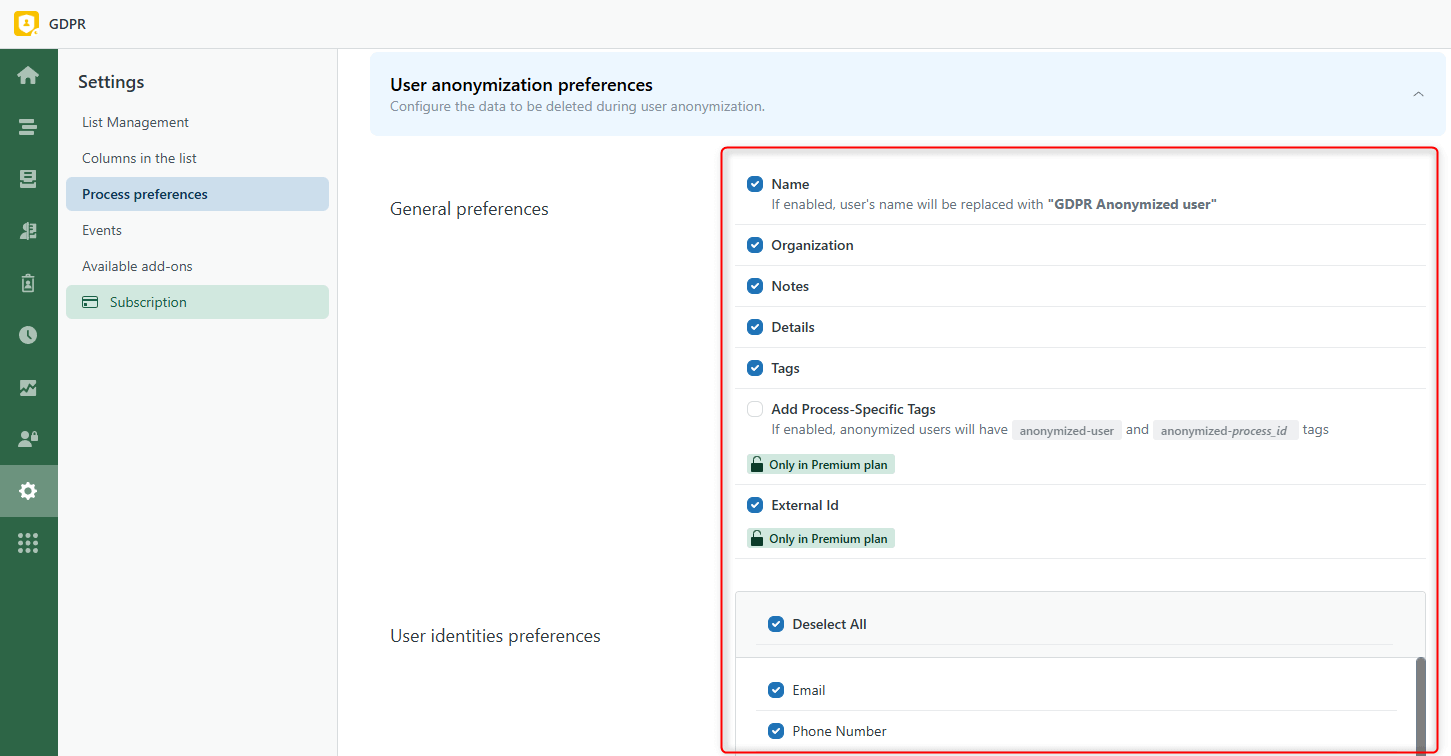Click the lock icon under Add Process-Specific Tags
Viewport: 1451px width, 756px height.
coord(756,465)
